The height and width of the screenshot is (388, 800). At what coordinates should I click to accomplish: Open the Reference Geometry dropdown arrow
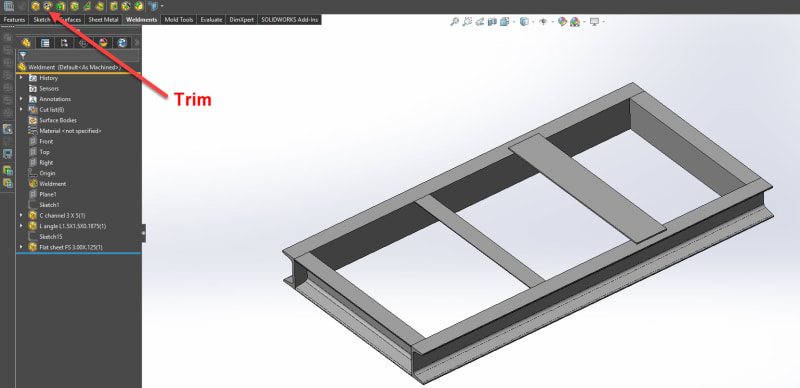pos(162,6)
